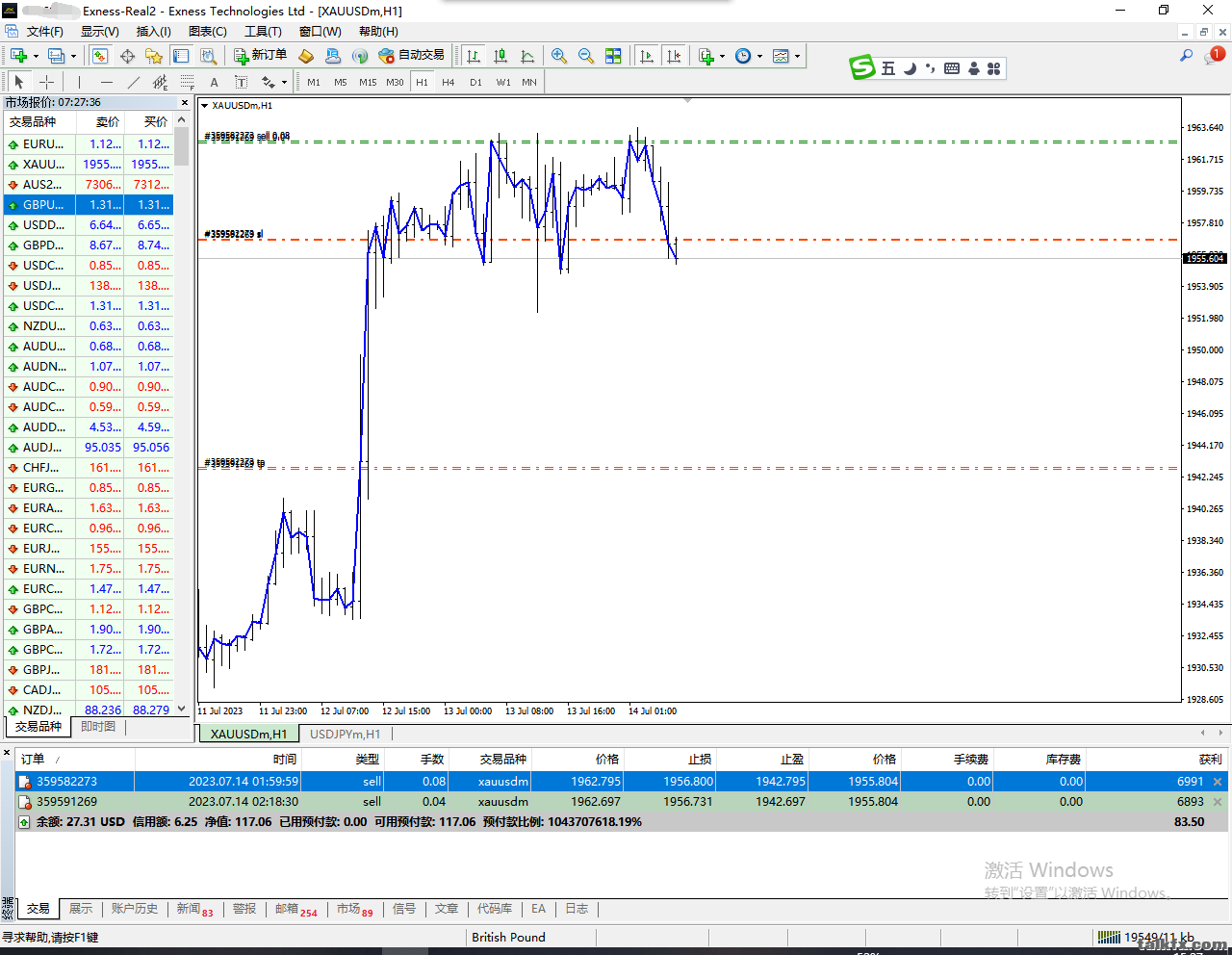Screen dimensions: 1232x955
Task: Click the Sogou 'S' input method icon
Action: point(862,67)
